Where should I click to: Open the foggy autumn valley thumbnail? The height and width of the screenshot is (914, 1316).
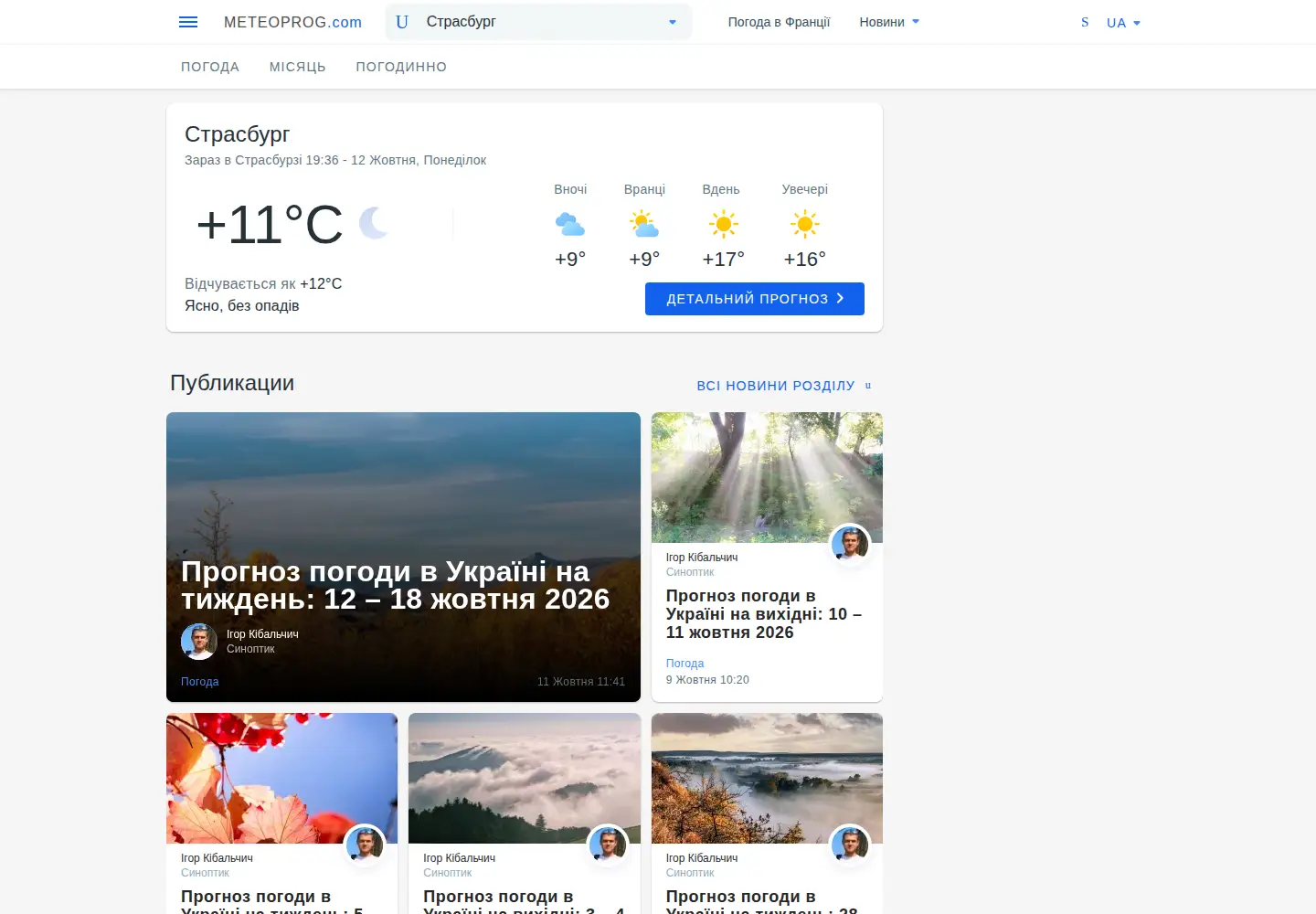767,778
